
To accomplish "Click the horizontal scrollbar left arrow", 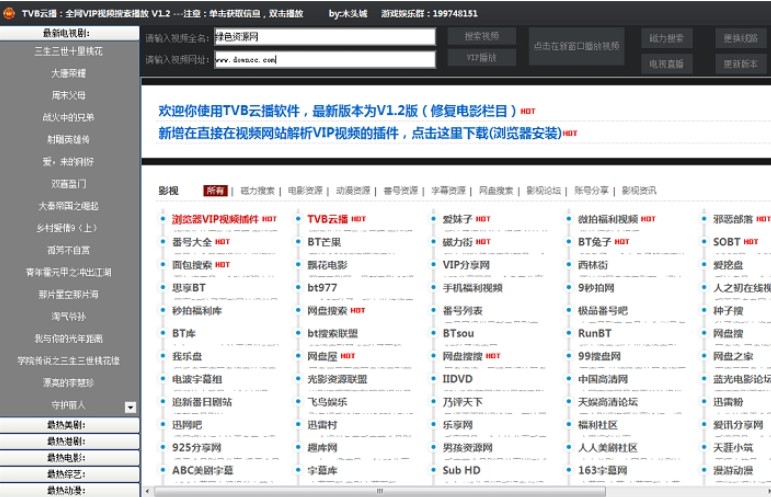I will point(148,491).
